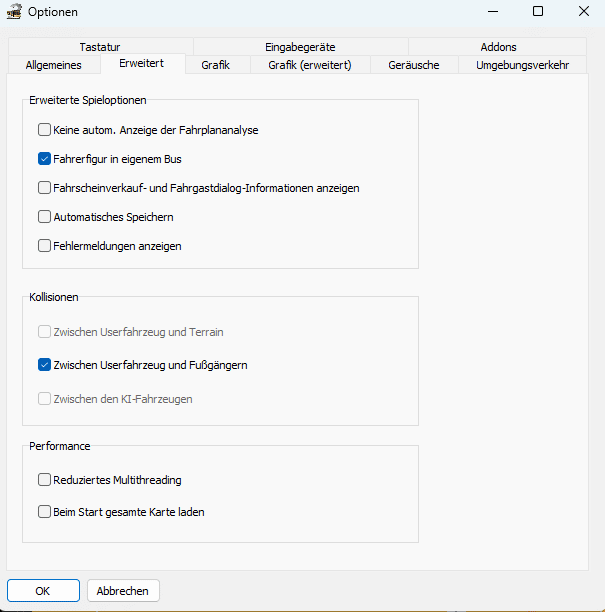The height and width of the screenshot is (612, 605).
Task: Open the Eingabegeräte tab
Action: coord(300,47)
